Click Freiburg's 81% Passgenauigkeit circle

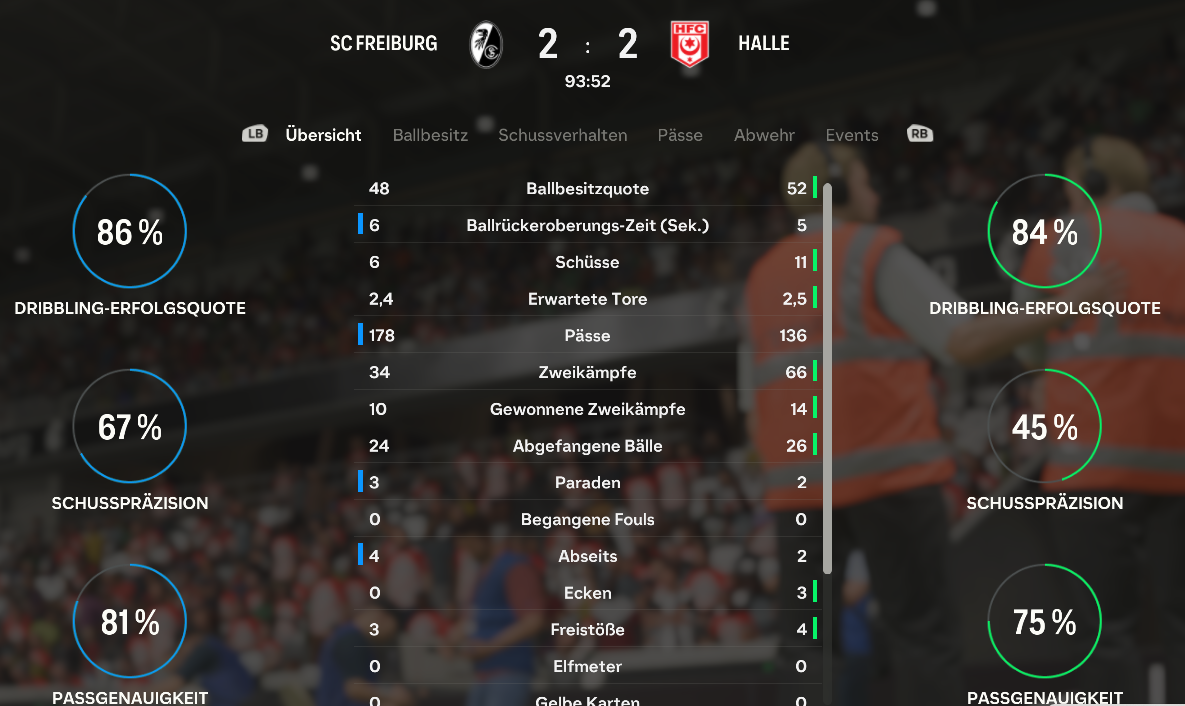[x=130, y=622]
